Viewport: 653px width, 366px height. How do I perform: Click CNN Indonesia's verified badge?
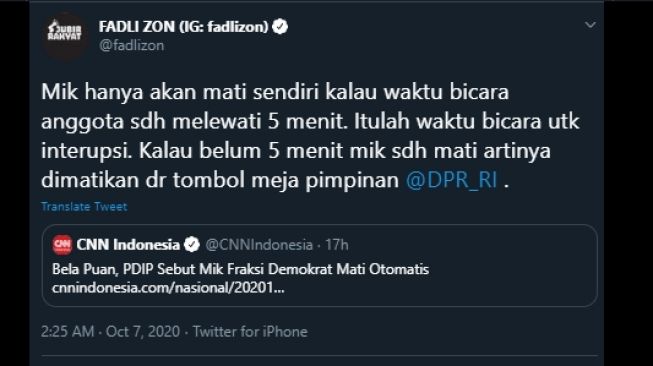(x=192, y=245)
